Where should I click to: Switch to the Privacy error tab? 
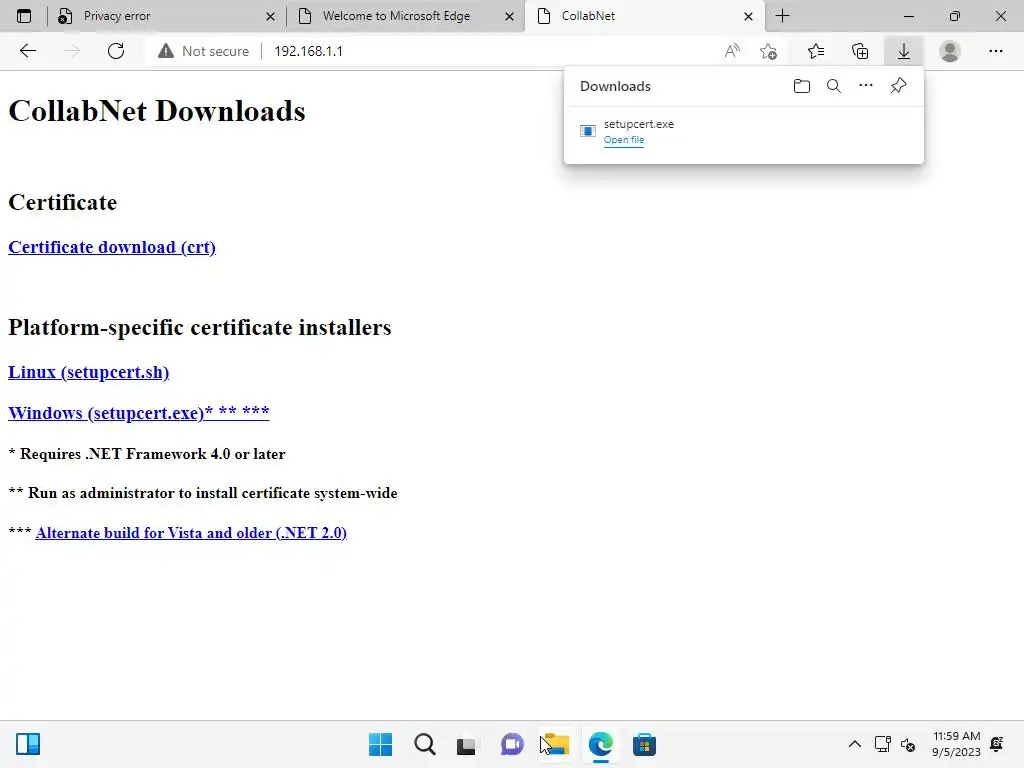click(x=166, y=16)
